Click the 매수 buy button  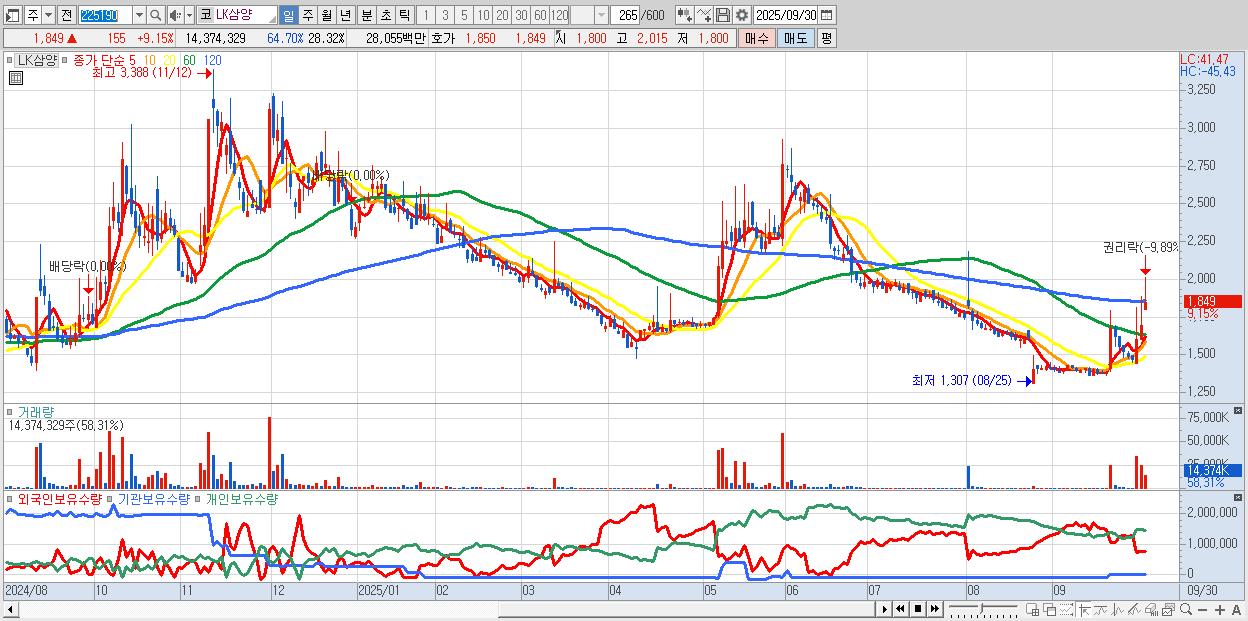[x=757, y=38]
